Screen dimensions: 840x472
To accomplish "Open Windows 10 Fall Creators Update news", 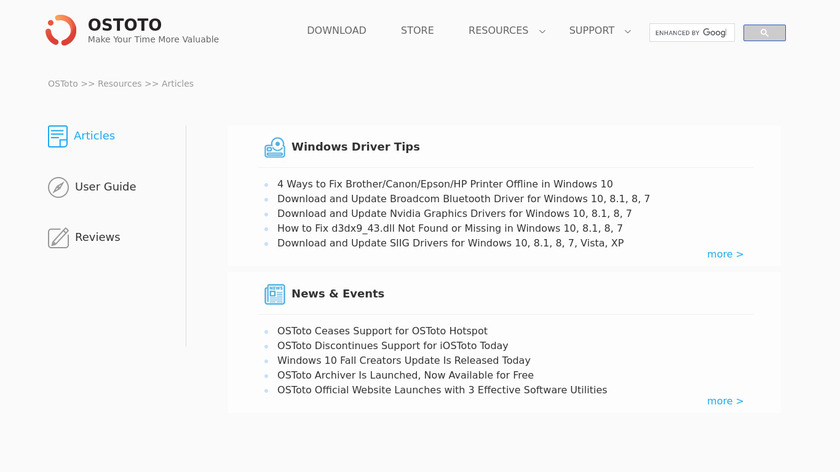I will [403, 361].
